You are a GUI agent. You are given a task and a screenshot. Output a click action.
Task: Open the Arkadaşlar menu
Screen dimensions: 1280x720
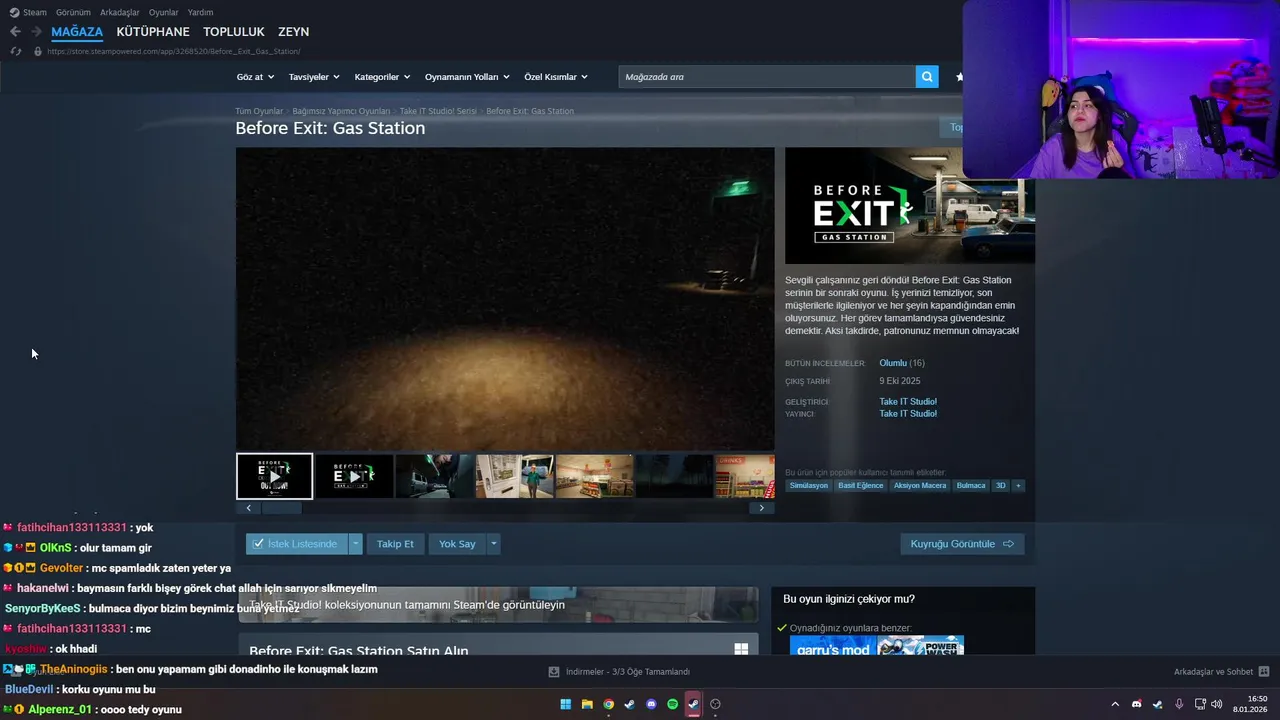tap(120, 12)
